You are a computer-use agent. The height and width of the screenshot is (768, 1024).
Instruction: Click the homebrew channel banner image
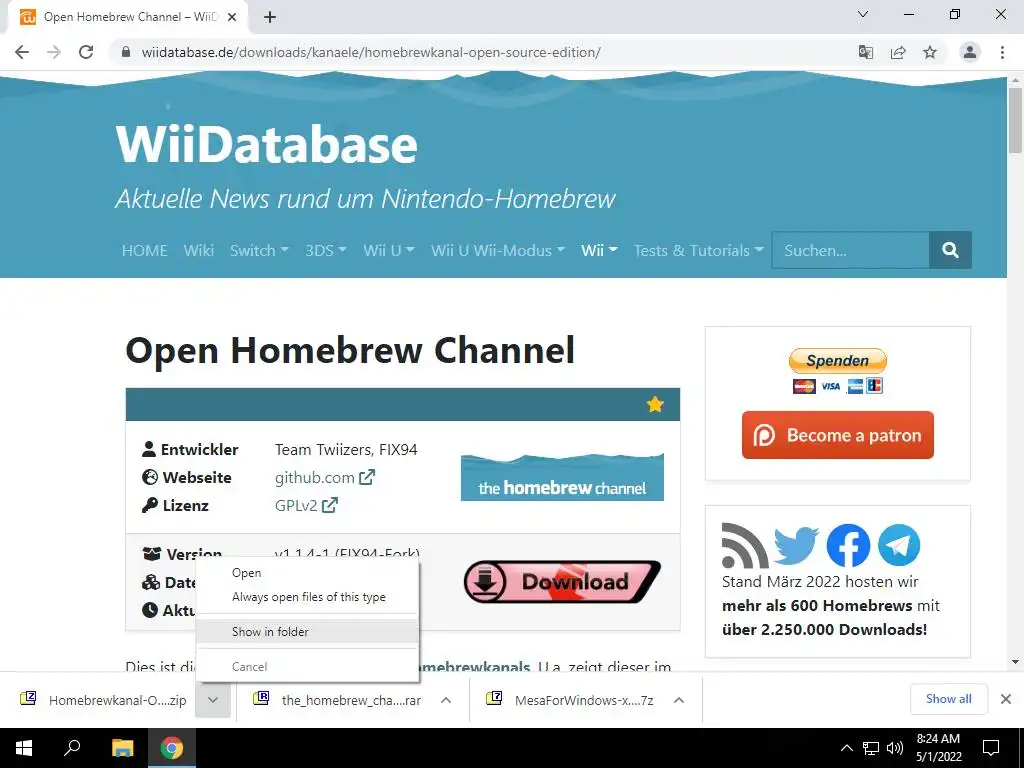562,477
